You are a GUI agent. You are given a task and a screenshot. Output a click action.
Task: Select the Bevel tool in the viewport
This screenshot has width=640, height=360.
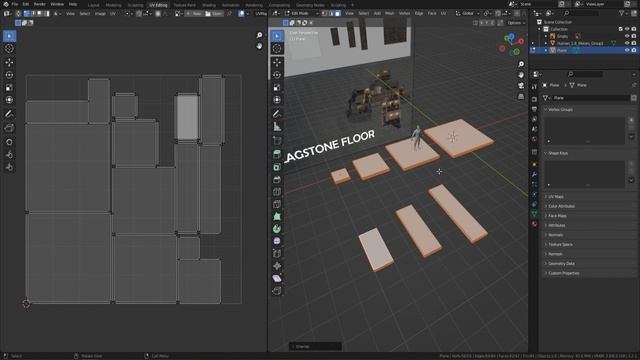coord(277,180)
